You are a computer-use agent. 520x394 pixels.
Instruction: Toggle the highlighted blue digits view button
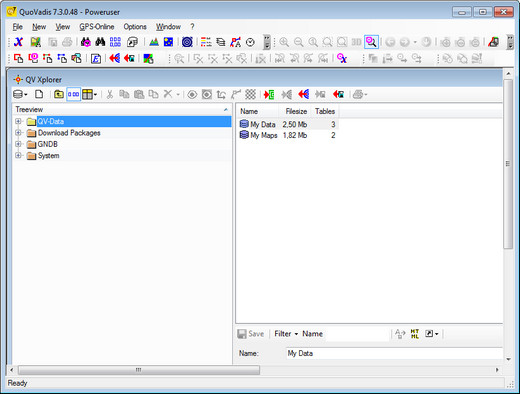[x=73, y=95]
